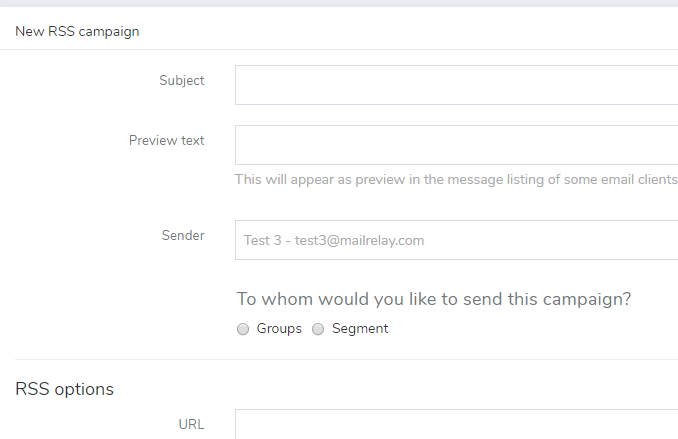This screenshot has height=439, width=678.
Task: Click the New RSS campaign page title
Action: click(x=77, y=31)
